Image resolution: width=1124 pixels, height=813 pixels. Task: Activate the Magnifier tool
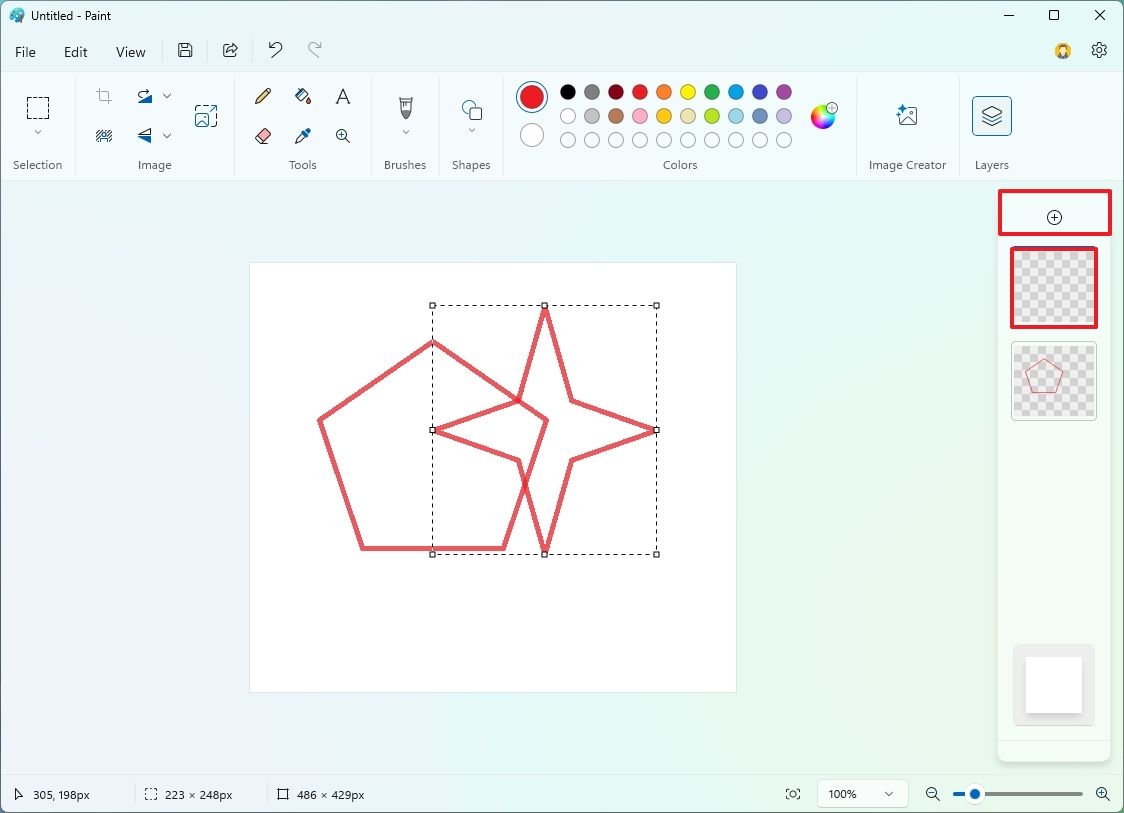tap(342, 136)
